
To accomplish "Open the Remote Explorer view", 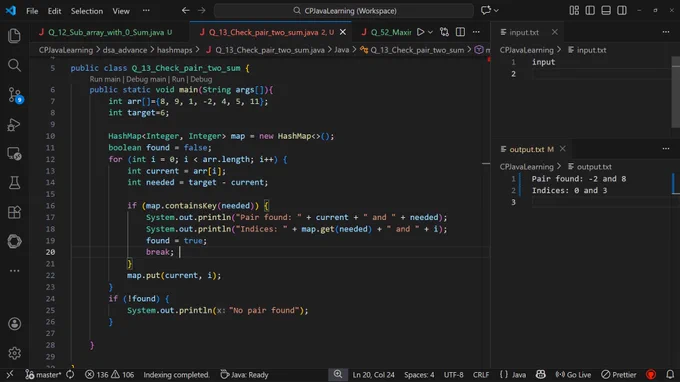I will point(14,154).
